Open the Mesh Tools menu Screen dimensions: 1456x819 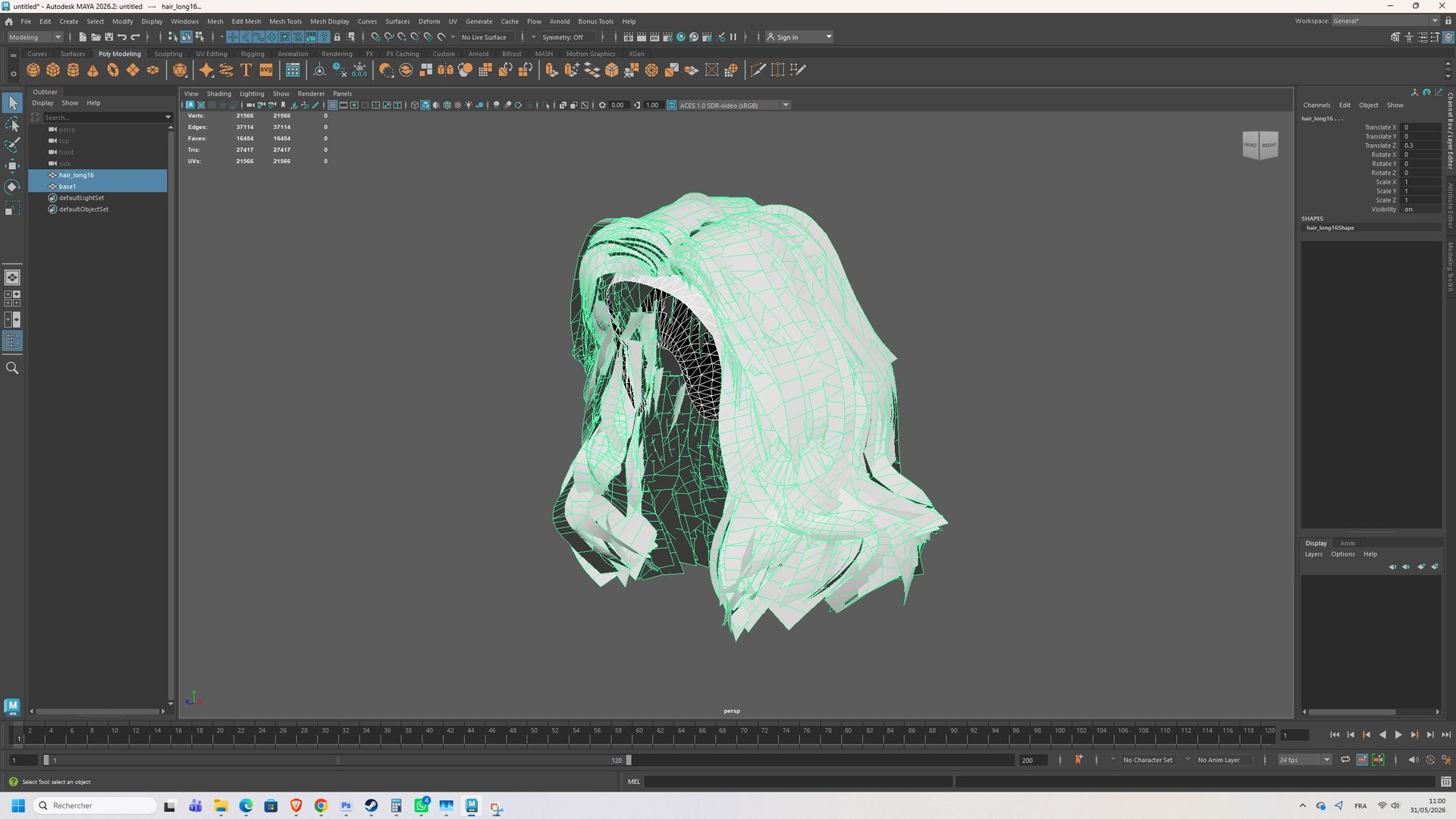[x=285, y=21]
